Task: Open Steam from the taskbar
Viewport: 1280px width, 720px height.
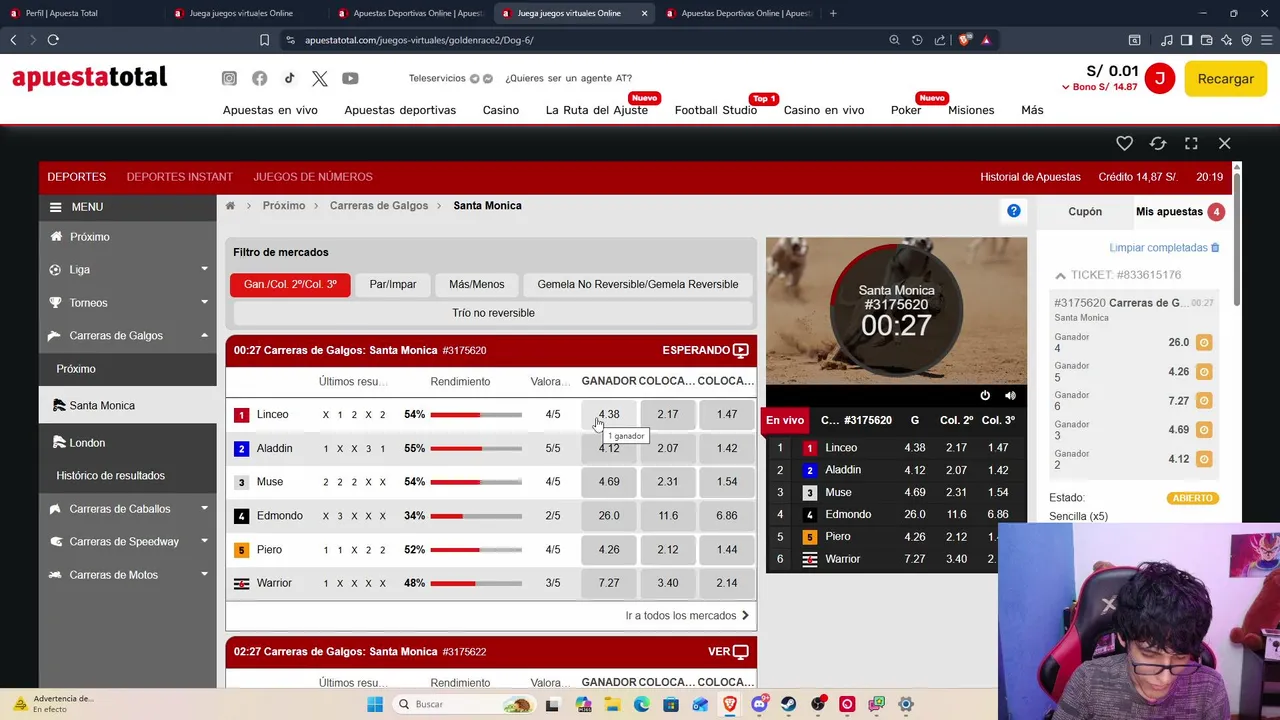Action: pyautogui.click(x=788, y=704)
